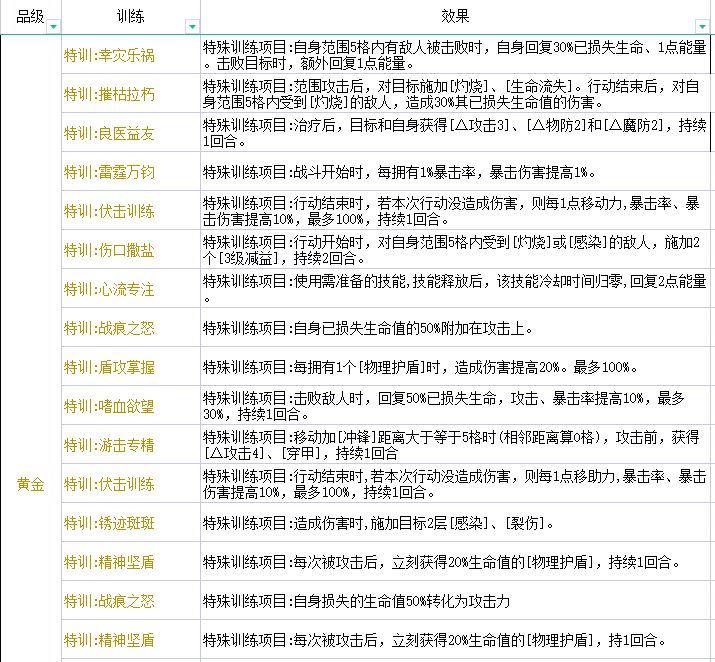Open the 训练 column filter dropdown

pyautogui.click(x=192, y=27)
